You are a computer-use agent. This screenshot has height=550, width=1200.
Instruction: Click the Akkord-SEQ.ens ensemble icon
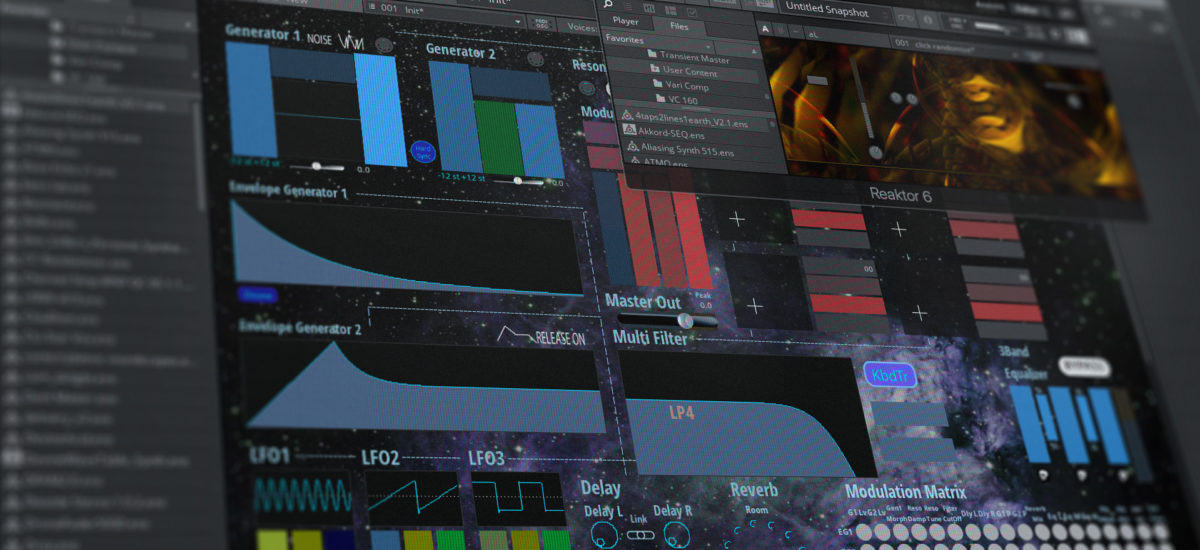(630, 130)
